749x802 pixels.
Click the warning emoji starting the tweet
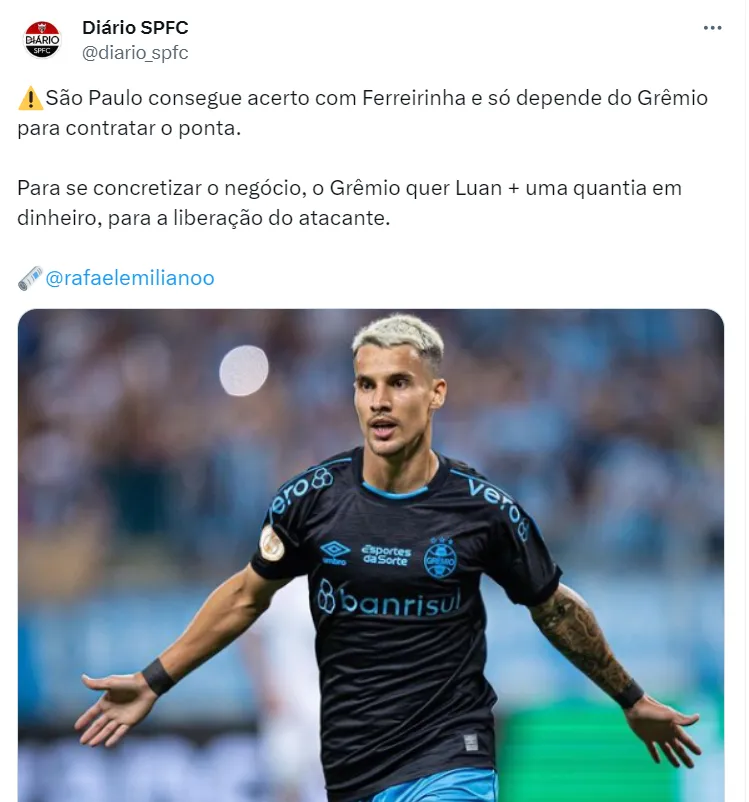[30, 98]
